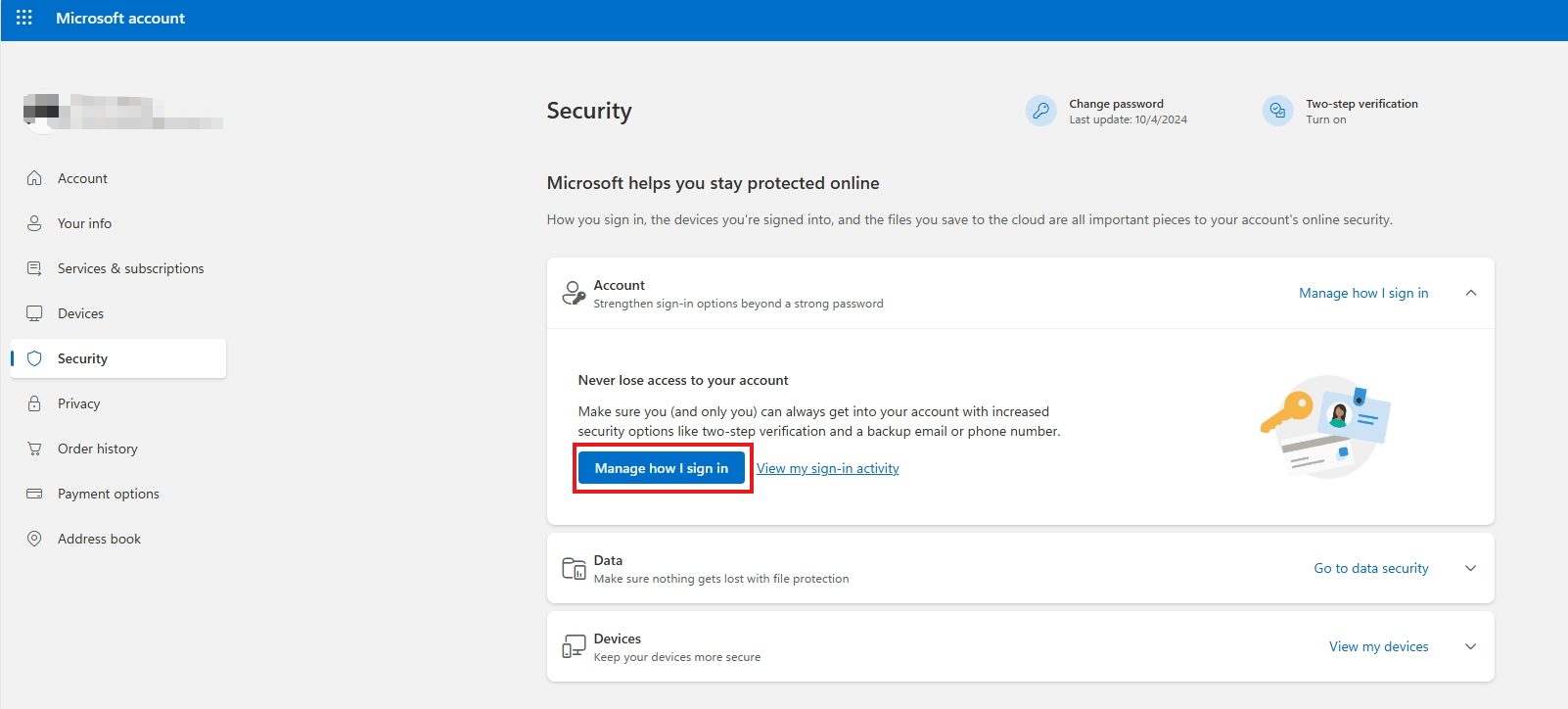1568x709 pixels.
Task: Click Change password text link
Action: point(1116,104)
